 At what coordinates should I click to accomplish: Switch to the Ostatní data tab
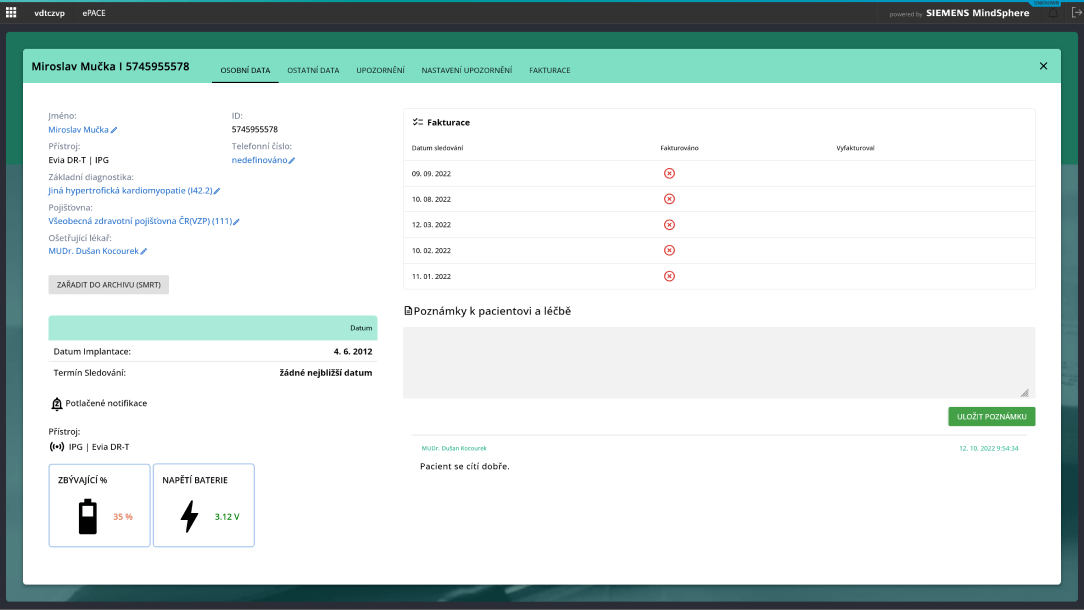313,71
